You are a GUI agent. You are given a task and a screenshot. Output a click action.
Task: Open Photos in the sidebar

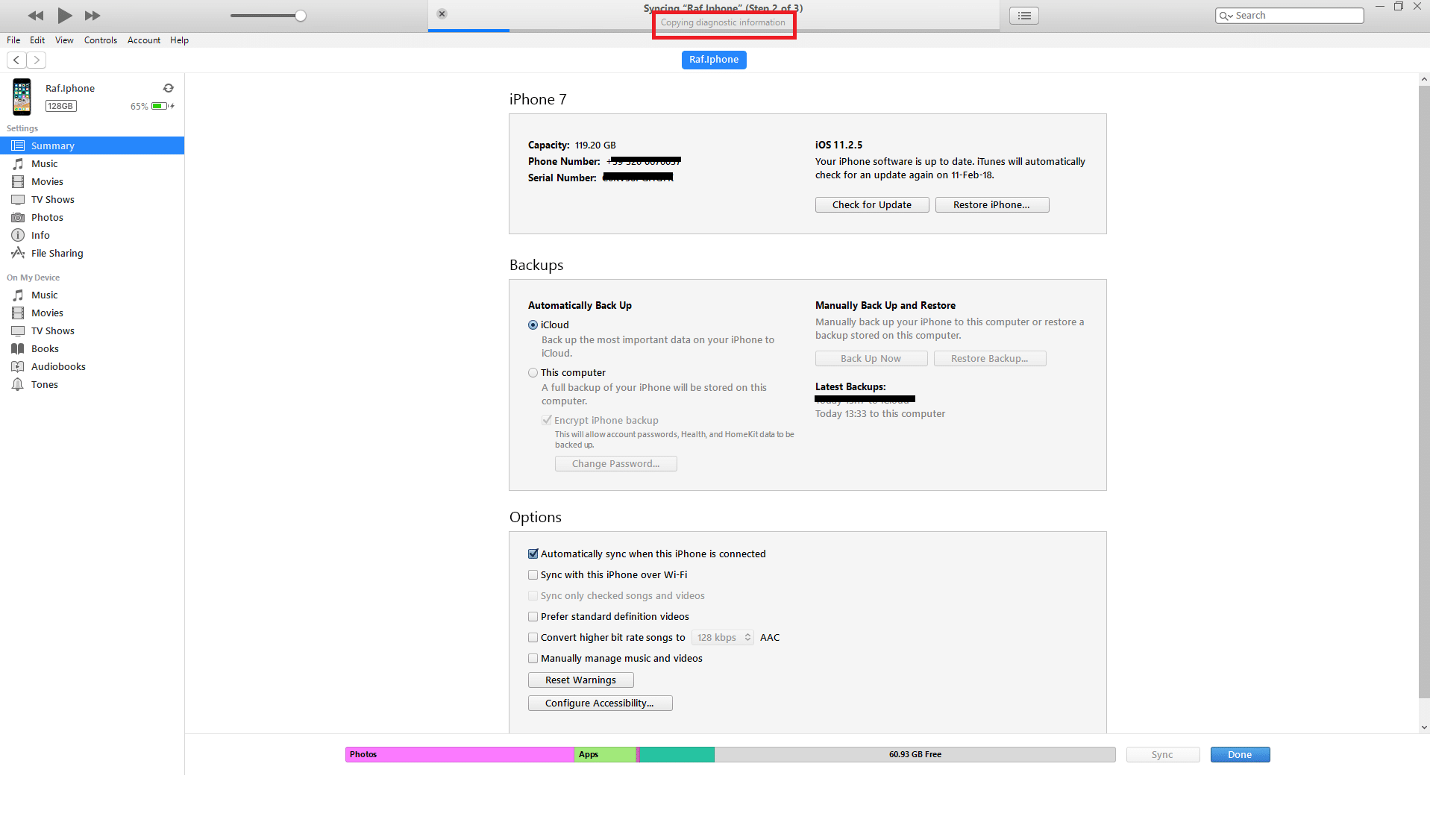coord(92,217)
